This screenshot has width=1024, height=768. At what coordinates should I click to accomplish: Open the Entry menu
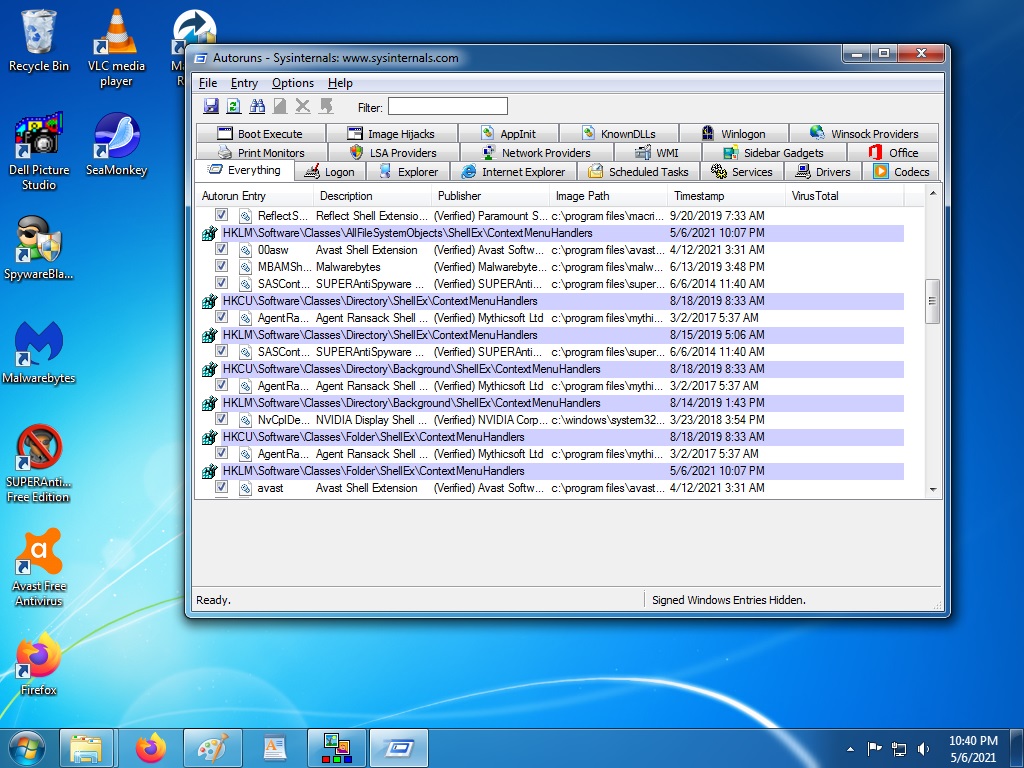[244, 83]
